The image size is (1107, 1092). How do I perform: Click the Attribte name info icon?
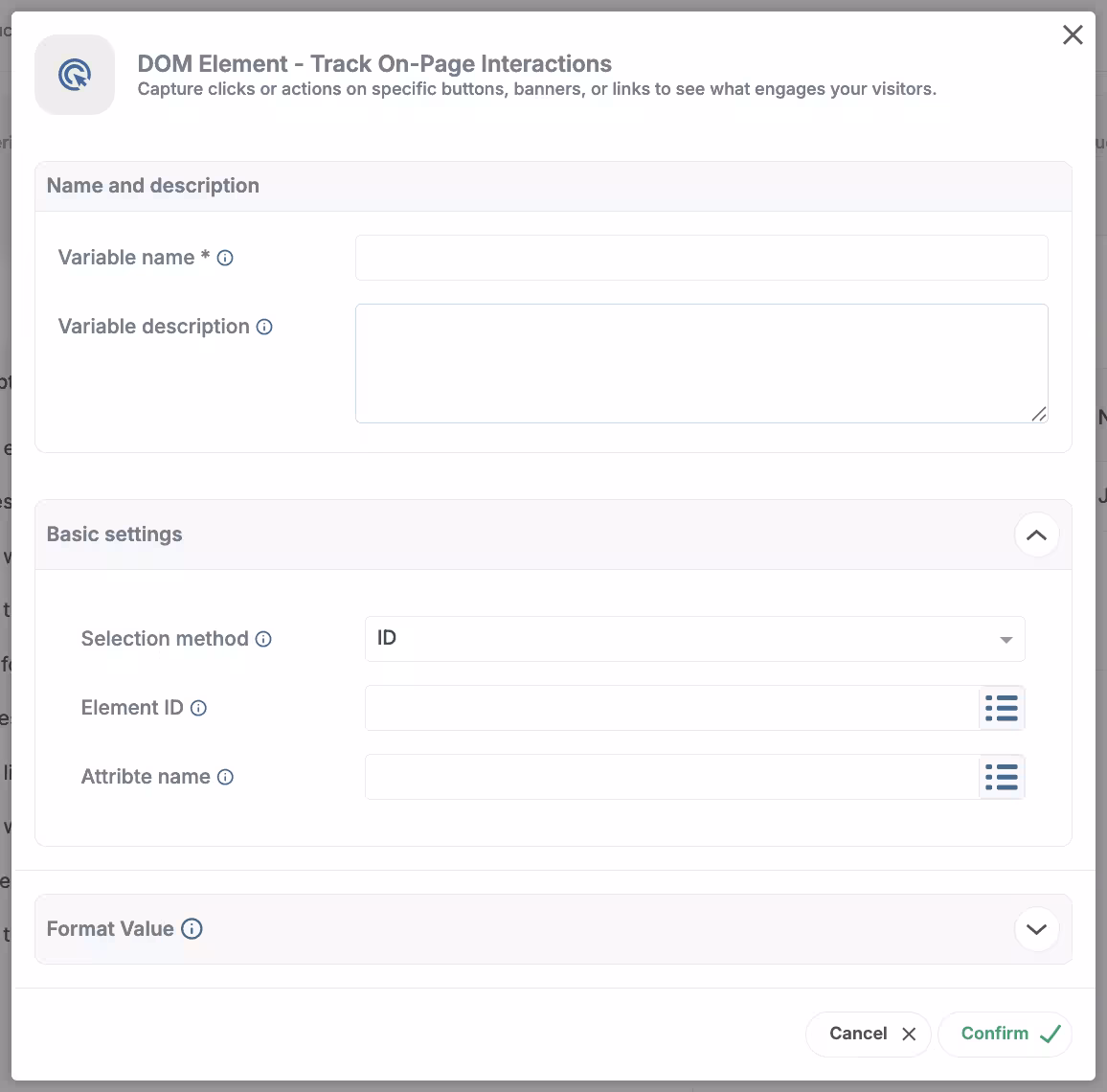[225, 777]
